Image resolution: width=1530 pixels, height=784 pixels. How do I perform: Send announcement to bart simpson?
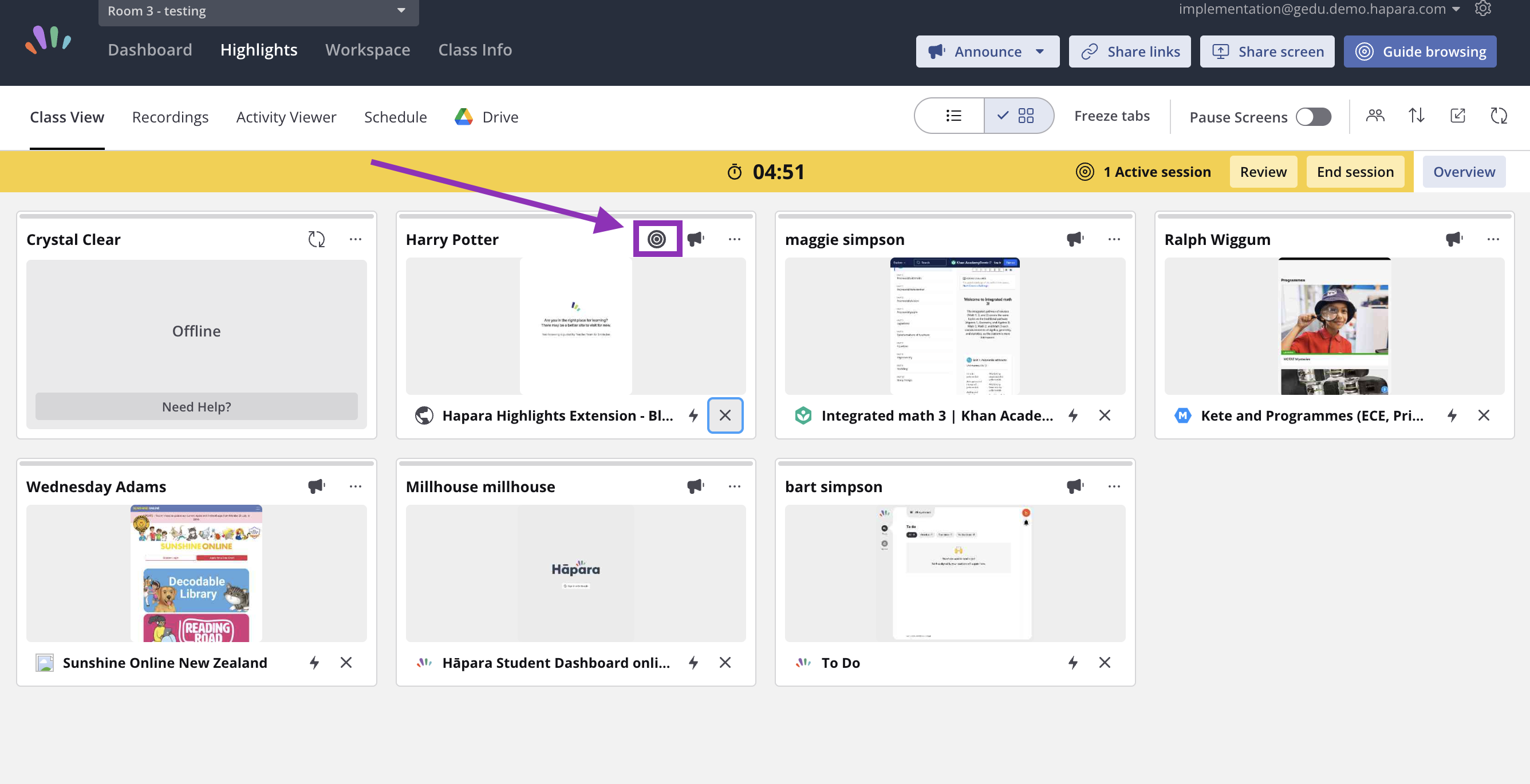[x=1075, y=486]
